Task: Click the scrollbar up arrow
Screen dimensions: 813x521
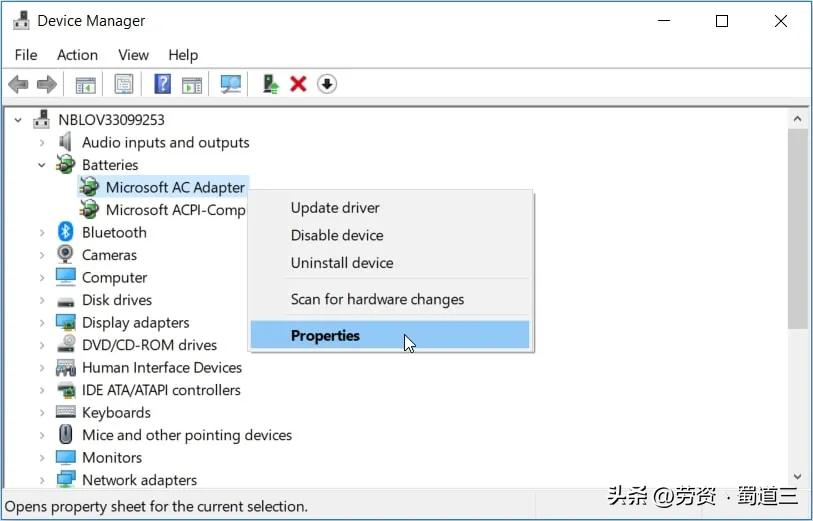Action: (x=797, y=119)
